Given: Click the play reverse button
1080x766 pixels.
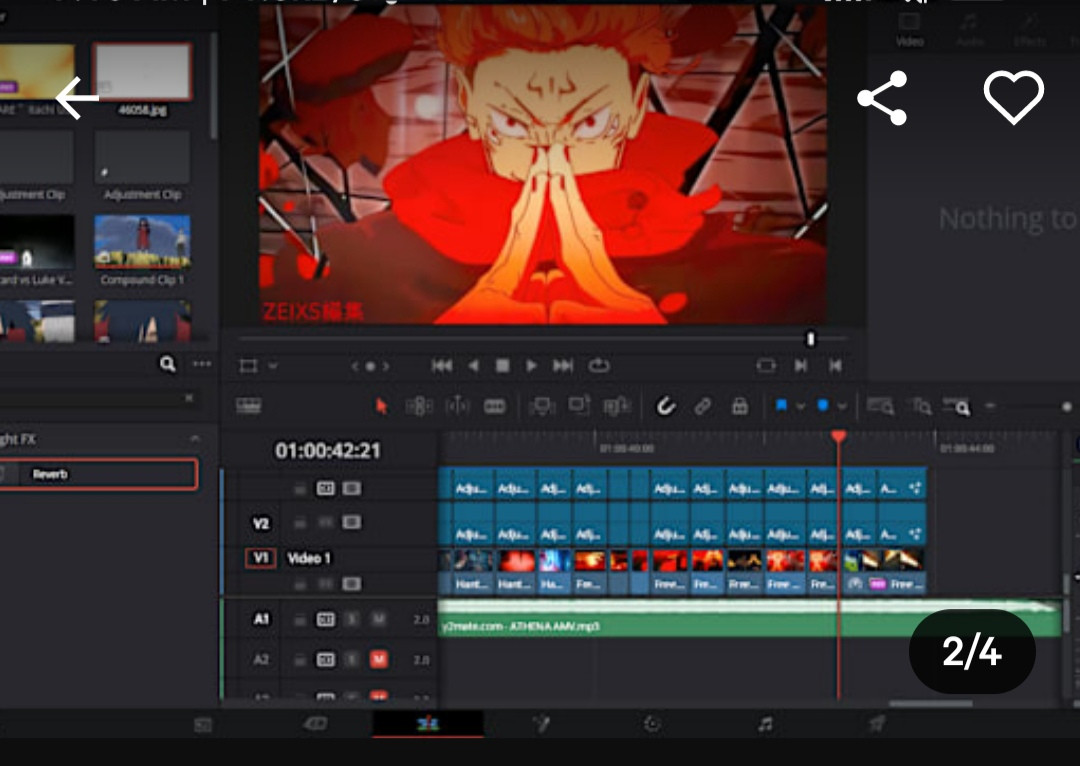Looking at the screenshot, I should pos(473,366).
